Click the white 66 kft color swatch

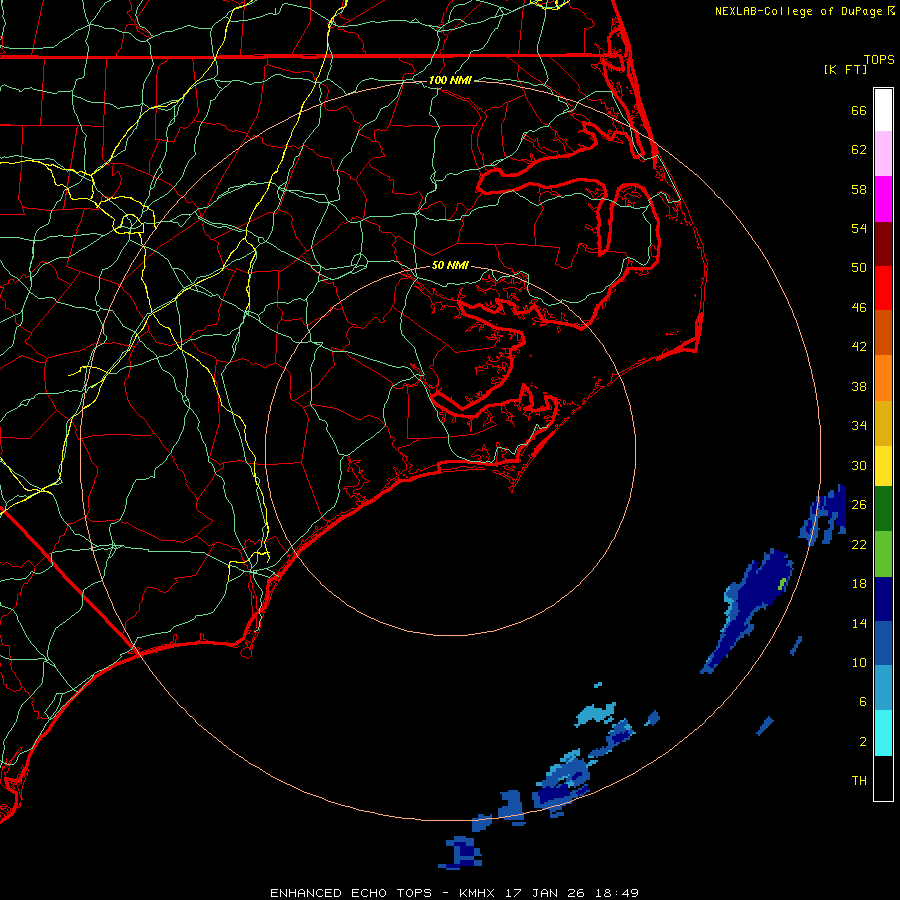pos(883,110)
